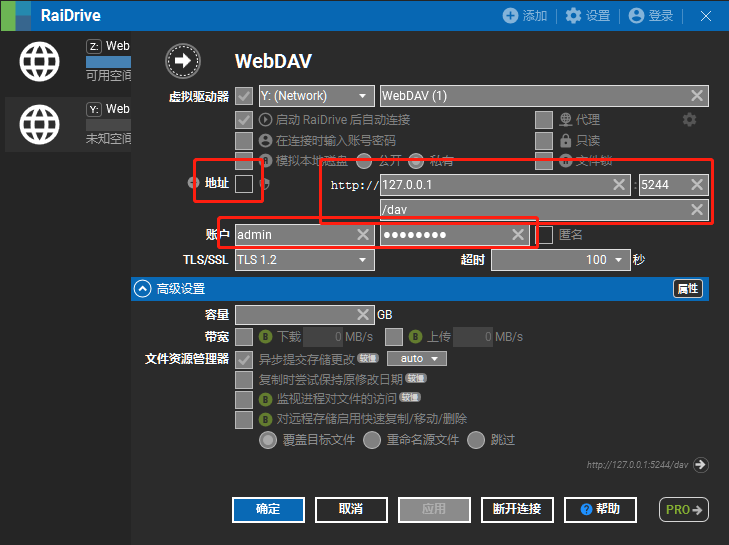Enable the 只读 read-only checkbox

coord(543,140)
